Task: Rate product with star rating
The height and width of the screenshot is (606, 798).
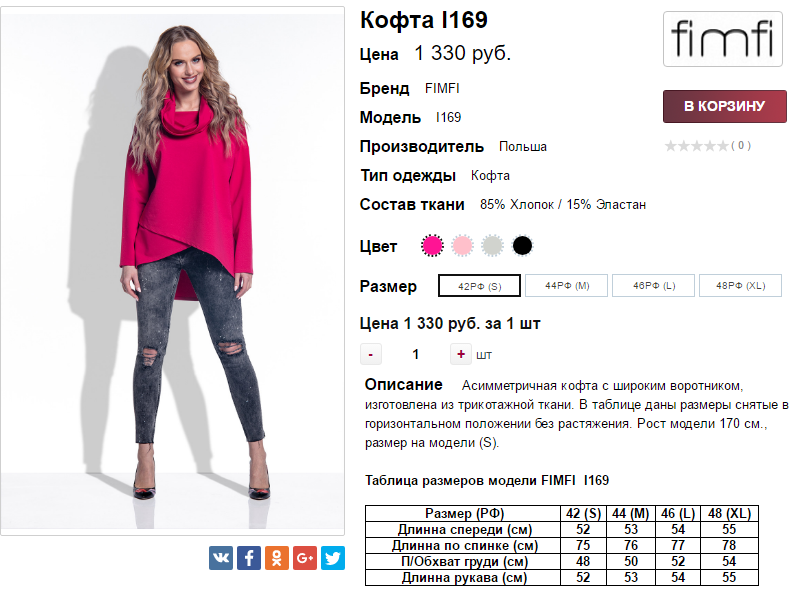Action: point(696,146)
